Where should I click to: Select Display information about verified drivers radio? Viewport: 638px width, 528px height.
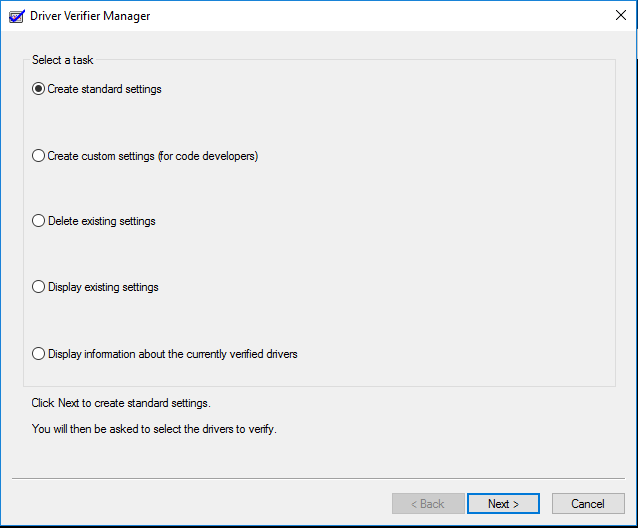pyautogui.click(x=38, y=353)
